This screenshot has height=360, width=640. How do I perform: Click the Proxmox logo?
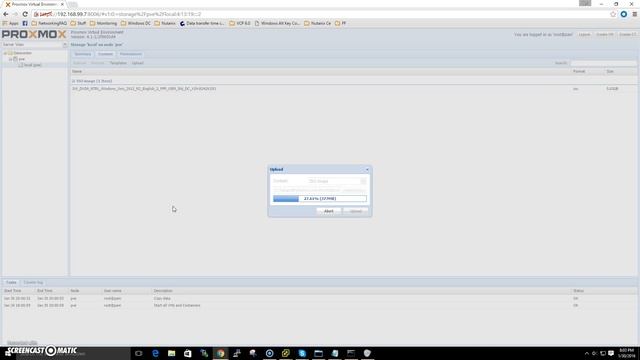click(x=34, y=34)
